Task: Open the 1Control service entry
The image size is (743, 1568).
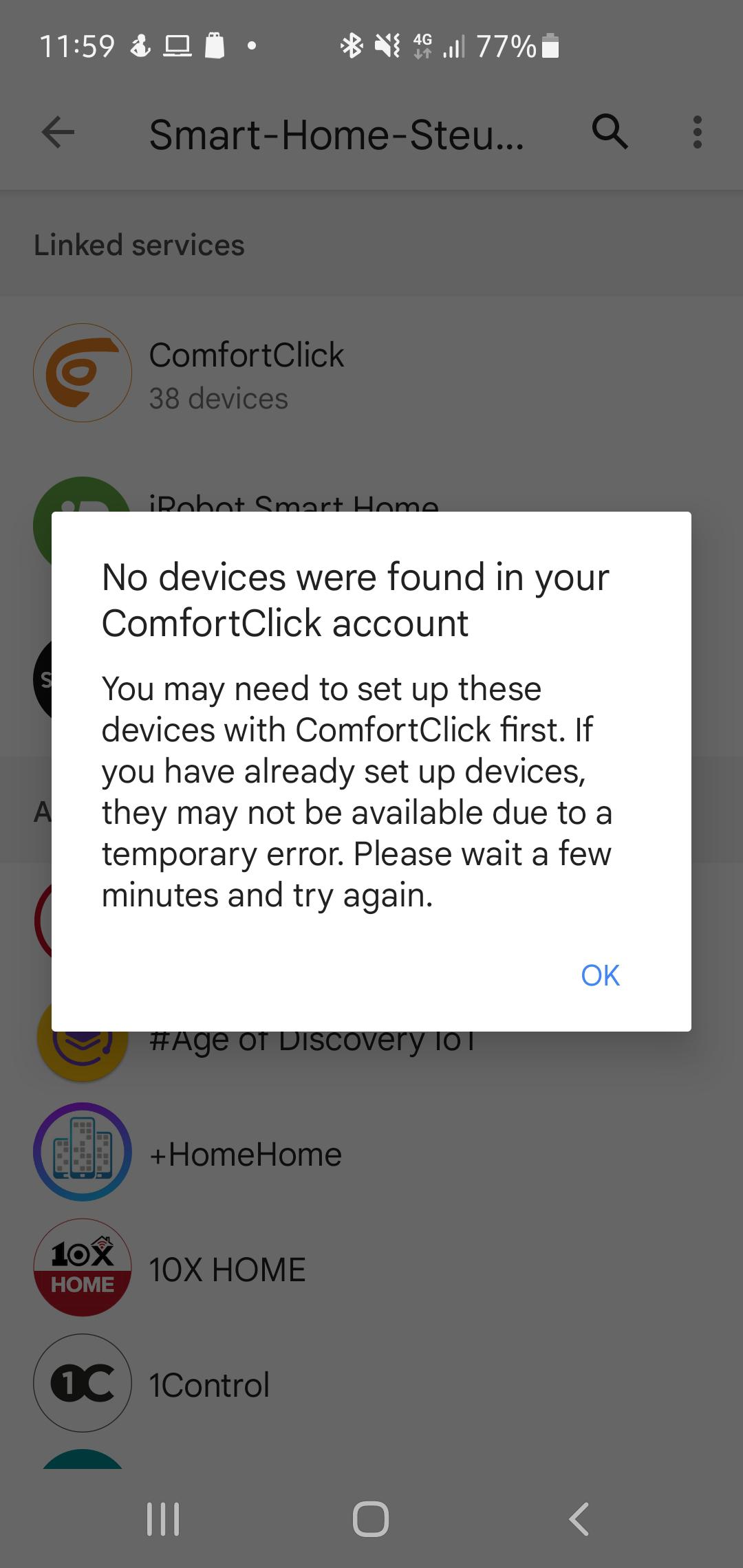Action: tap(371, 1384)
